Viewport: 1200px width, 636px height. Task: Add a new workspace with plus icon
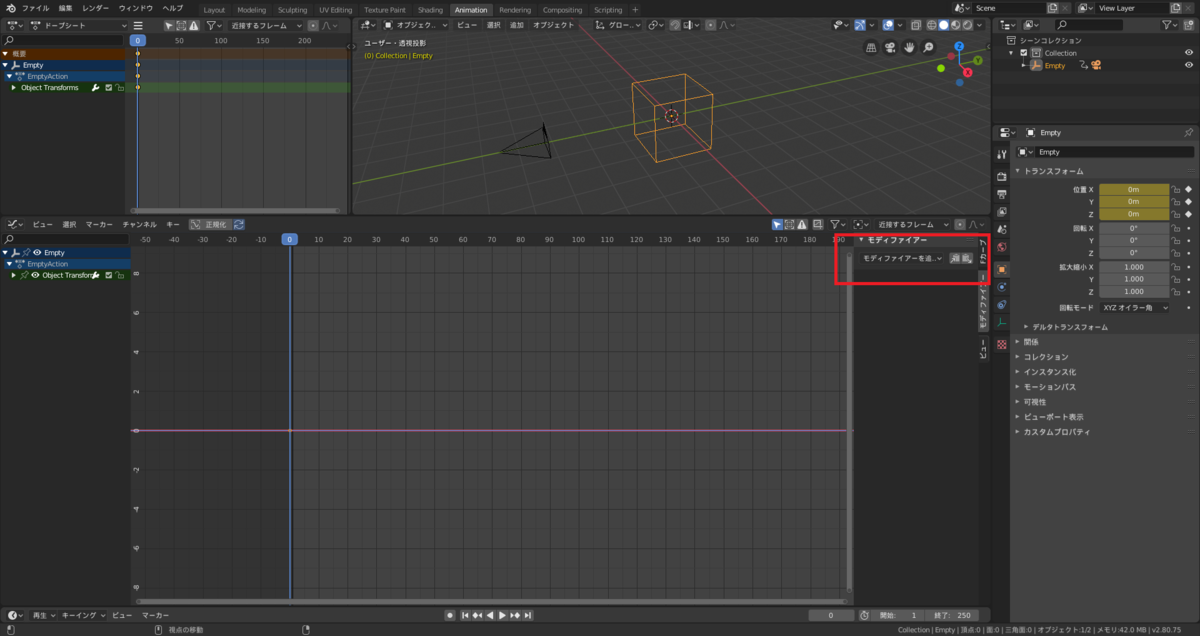click(x=635, y=9)
